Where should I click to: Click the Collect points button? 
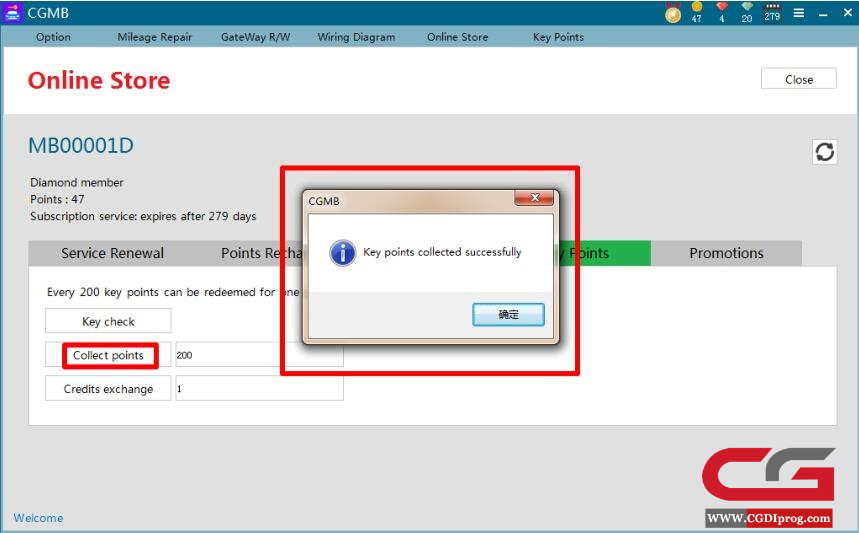pyautogui.click(x=108, y=355)
